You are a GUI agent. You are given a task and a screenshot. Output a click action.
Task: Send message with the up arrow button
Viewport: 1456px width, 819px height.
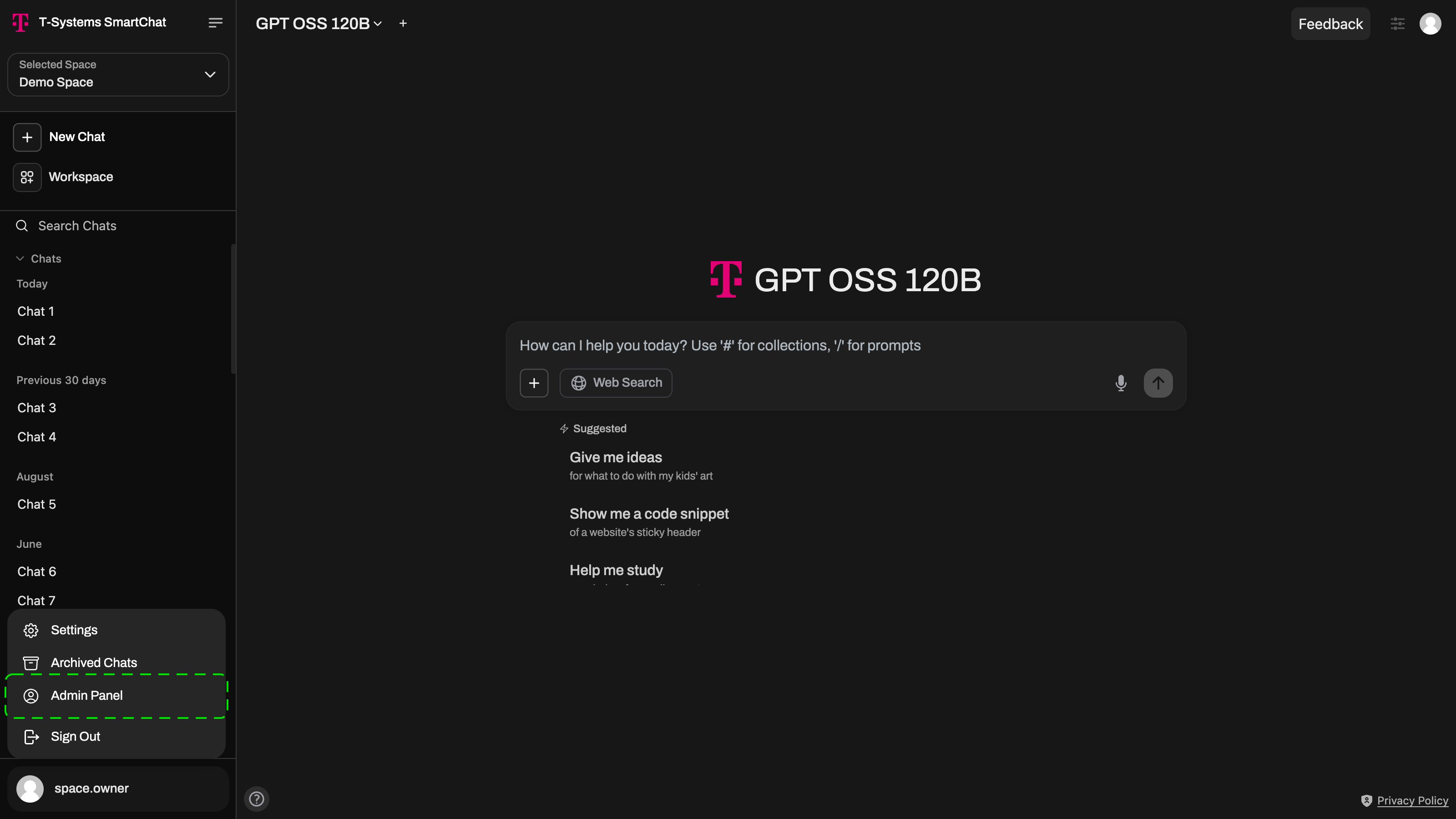point(1158,383)
